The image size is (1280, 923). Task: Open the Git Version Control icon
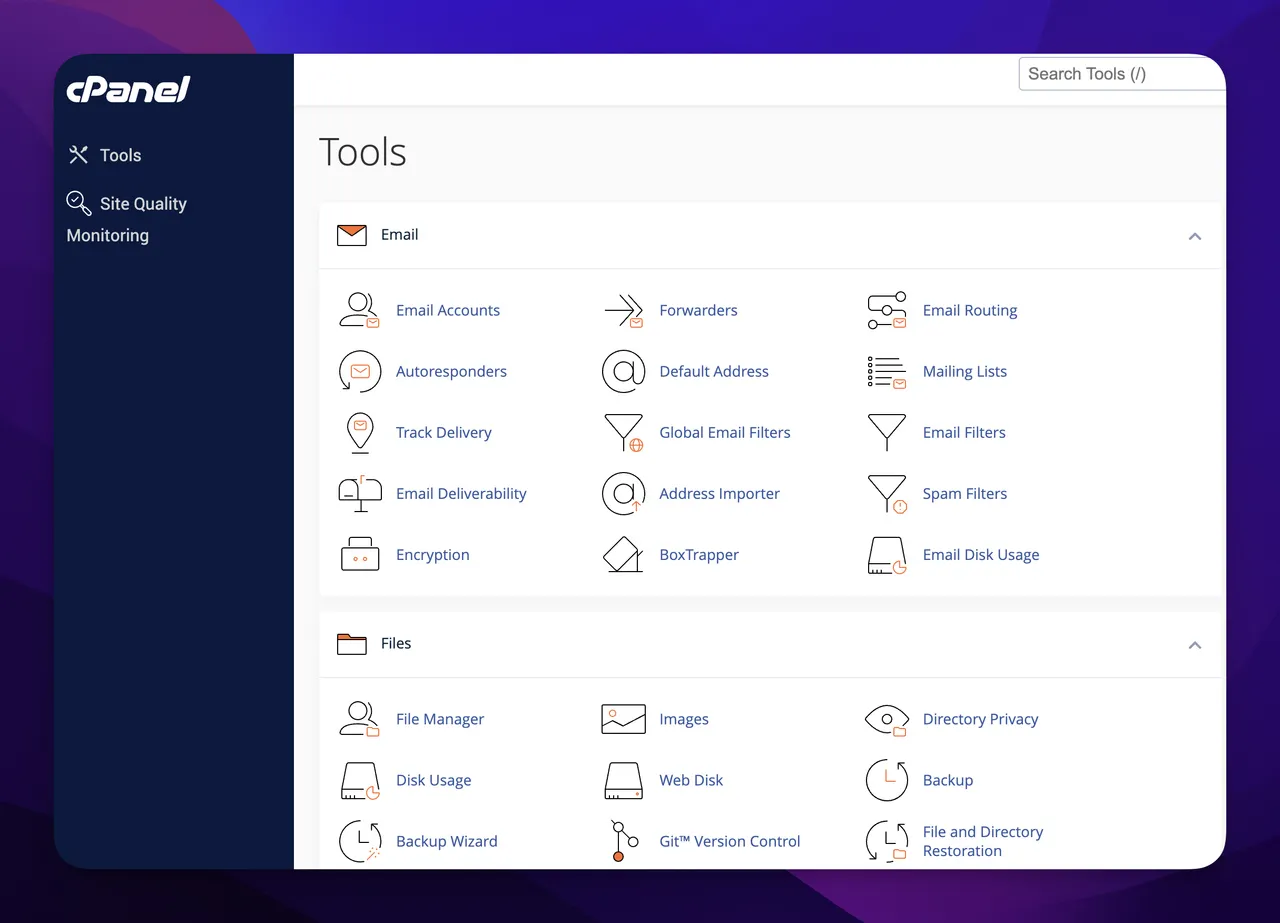(620, 841)
